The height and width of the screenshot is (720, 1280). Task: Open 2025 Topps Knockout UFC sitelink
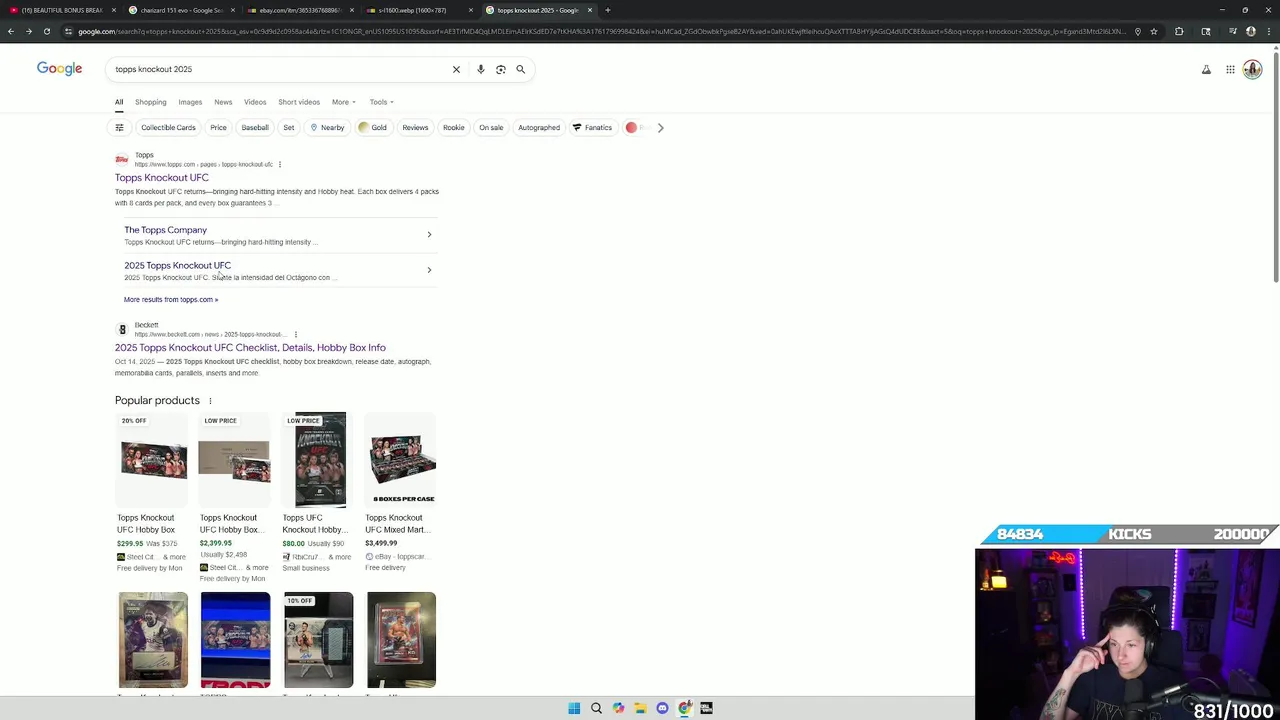(177, 265)
